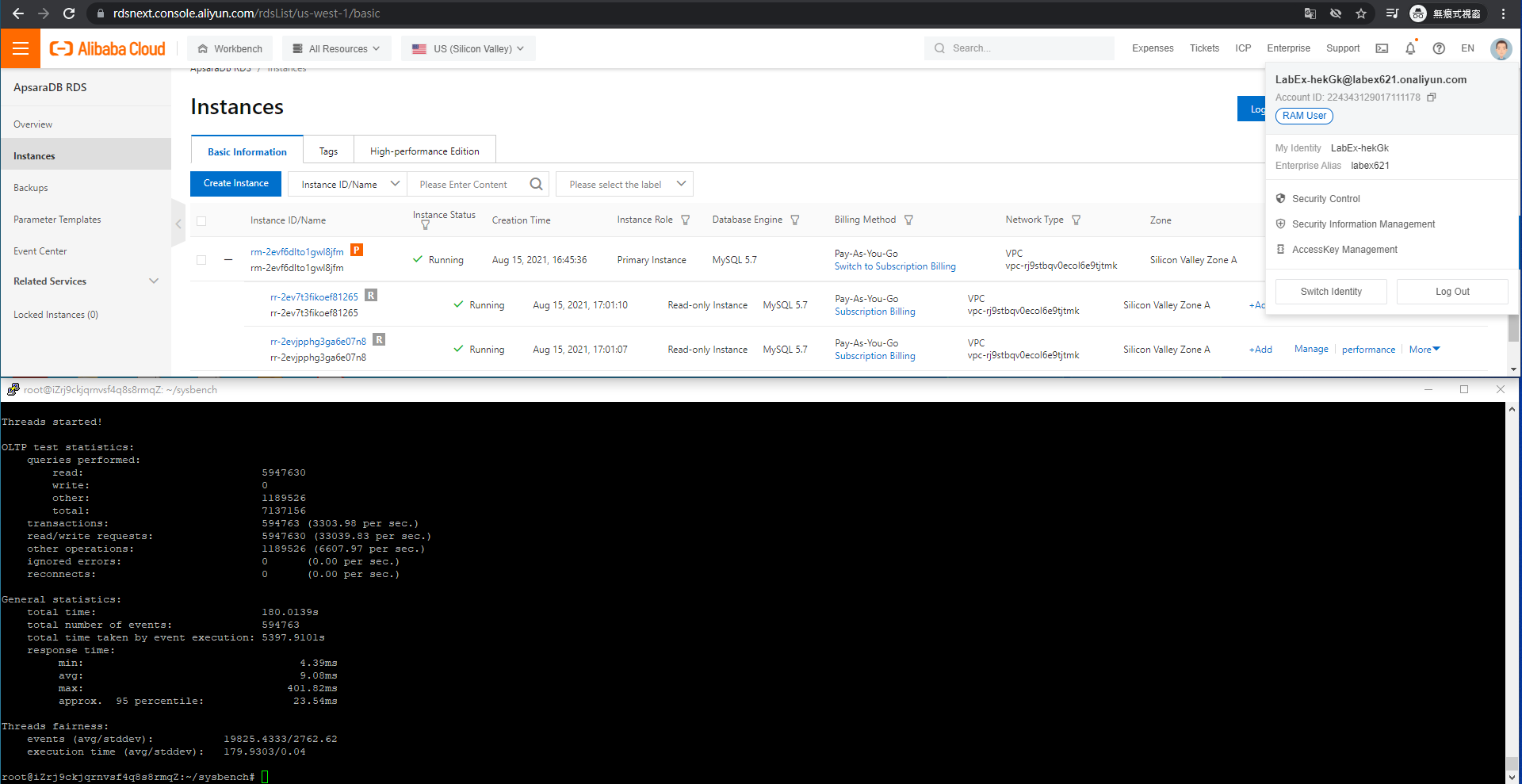
Task: Collapse the primary instance row tree
Action: pos(228,260)
